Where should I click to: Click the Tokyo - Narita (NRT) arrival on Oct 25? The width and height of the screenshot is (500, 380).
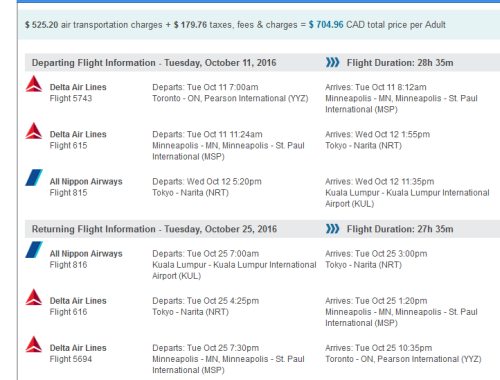tap(363, 265)
